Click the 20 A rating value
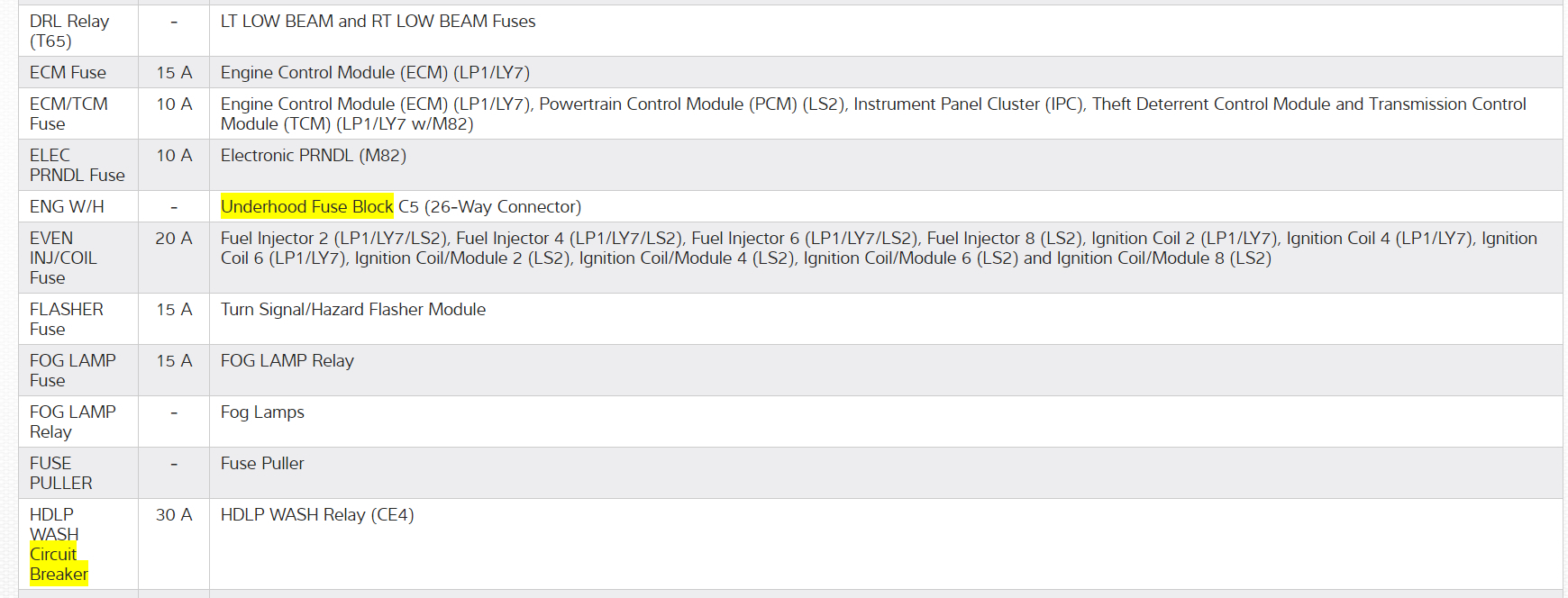The image size is (1568, 598). [174, 239]
